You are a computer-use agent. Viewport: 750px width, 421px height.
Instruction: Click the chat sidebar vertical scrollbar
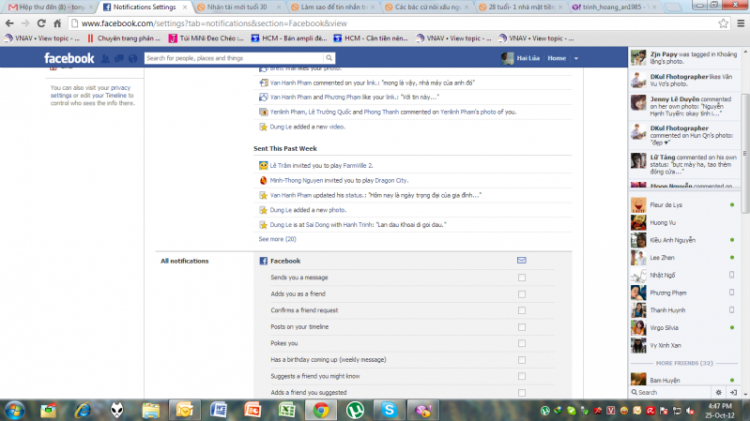745,153
